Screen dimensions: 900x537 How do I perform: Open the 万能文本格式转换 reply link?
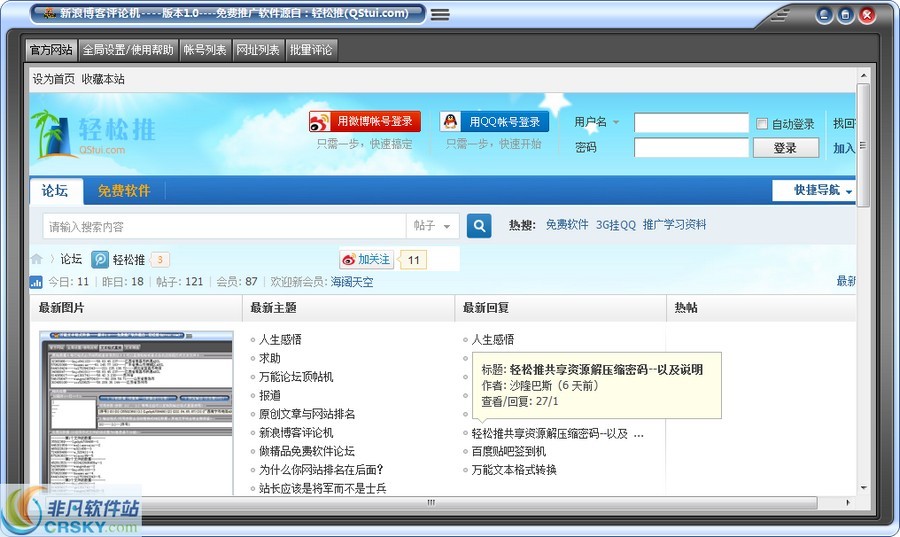coord(514,470)
